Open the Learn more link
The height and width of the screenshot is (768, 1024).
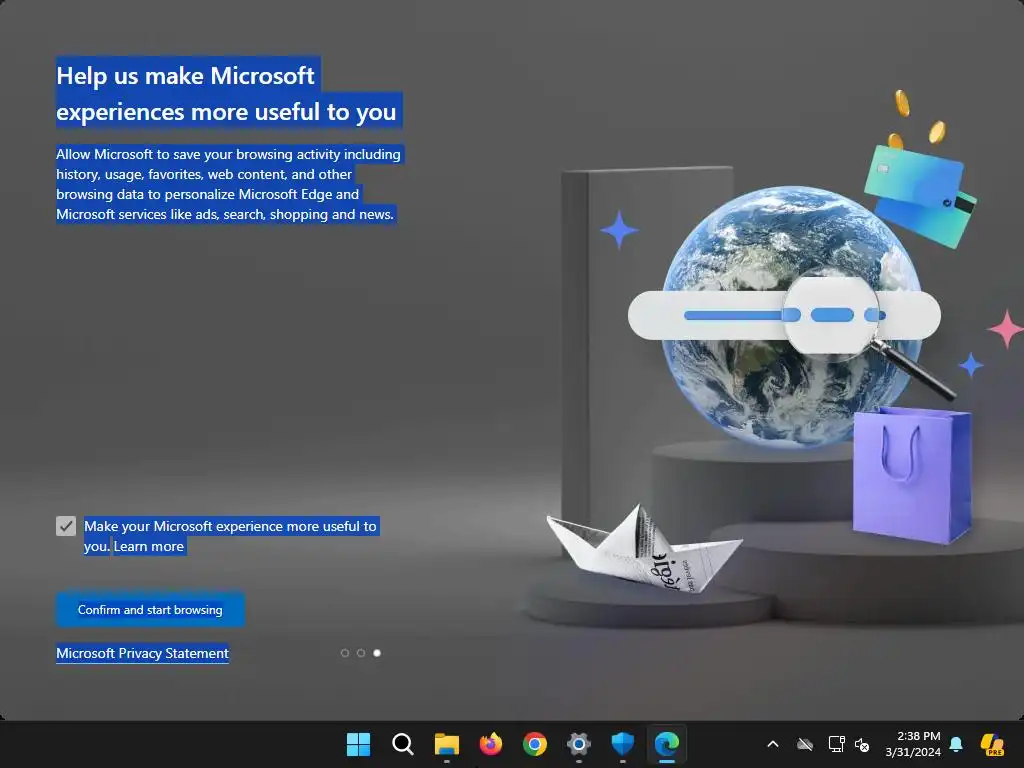click(149, 547)
